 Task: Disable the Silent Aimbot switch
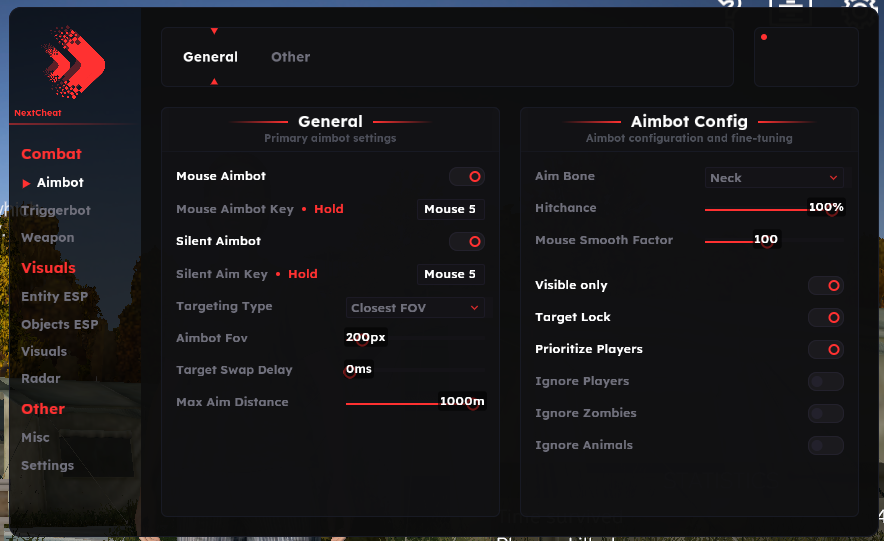tap(466, 241)
